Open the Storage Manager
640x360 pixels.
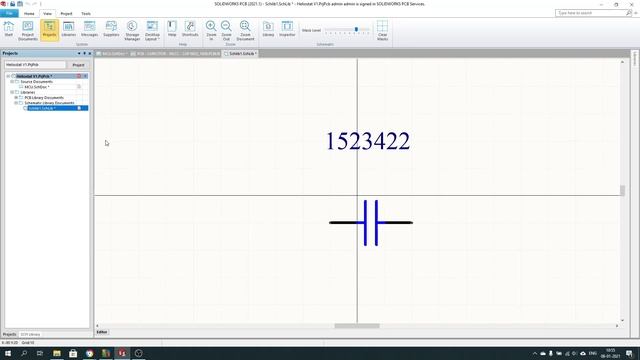(132, 31)
